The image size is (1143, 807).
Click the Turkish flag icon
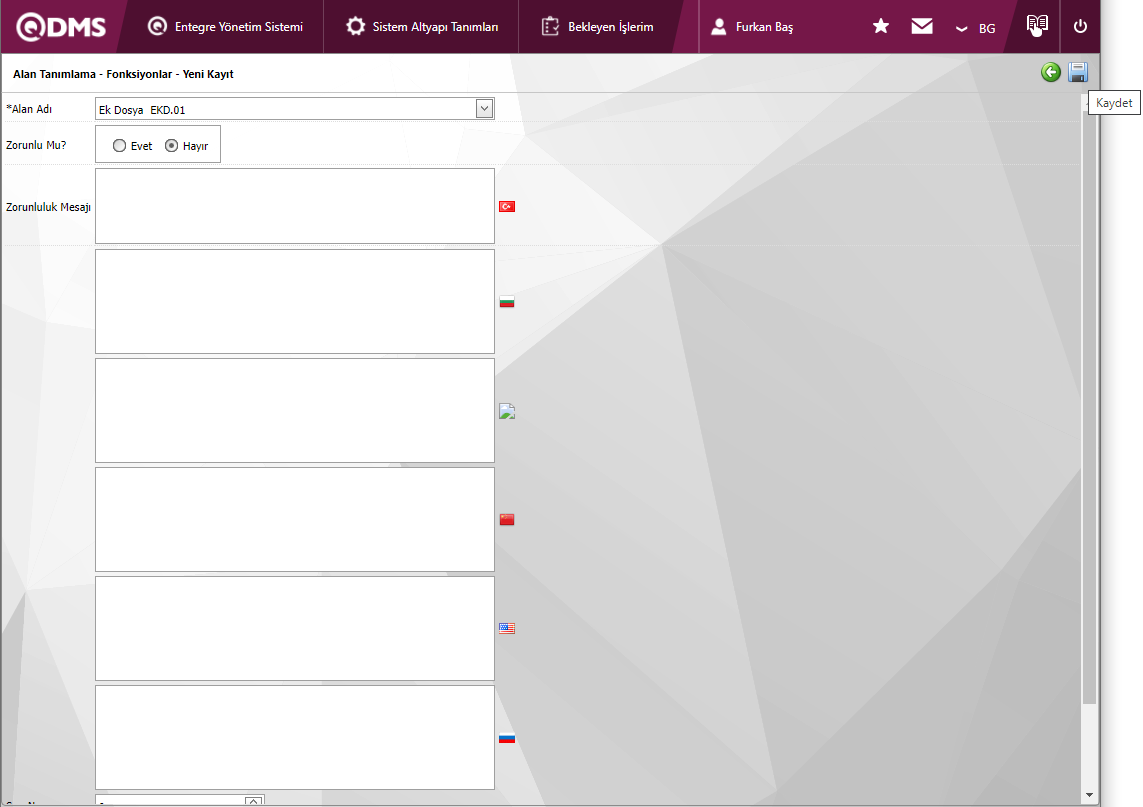click(x=507, y=206)
